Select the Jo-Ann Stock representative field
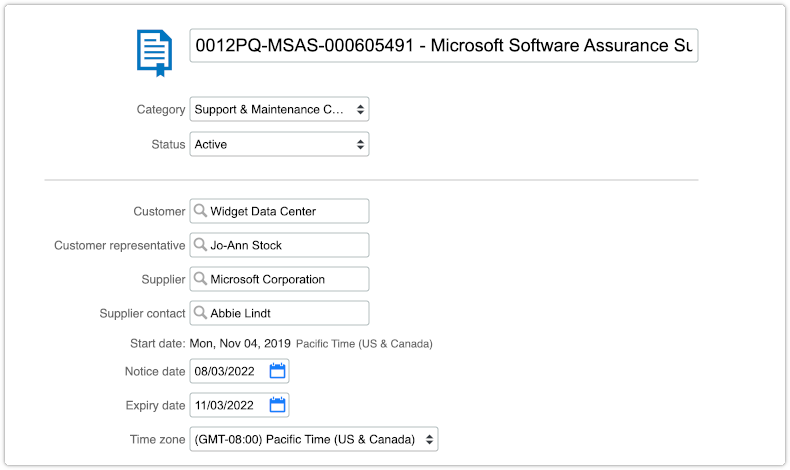The height and width of the screenshot is (470, 790). pyautogui.click(x=279, y=245)
